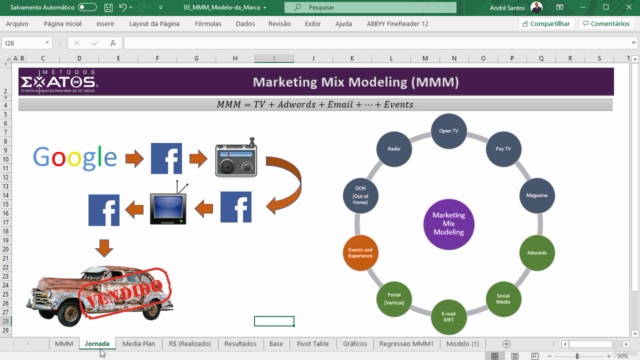Click the zoom slider handle
Image resolution: width=640 pixels, height=360 pixels.
click(x=577, y=356)
